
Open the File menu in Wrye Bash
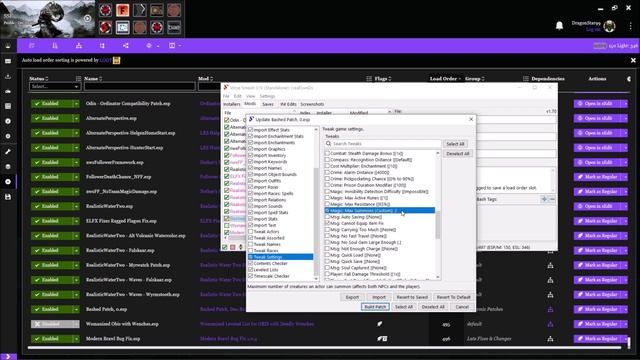click(226, 96)
